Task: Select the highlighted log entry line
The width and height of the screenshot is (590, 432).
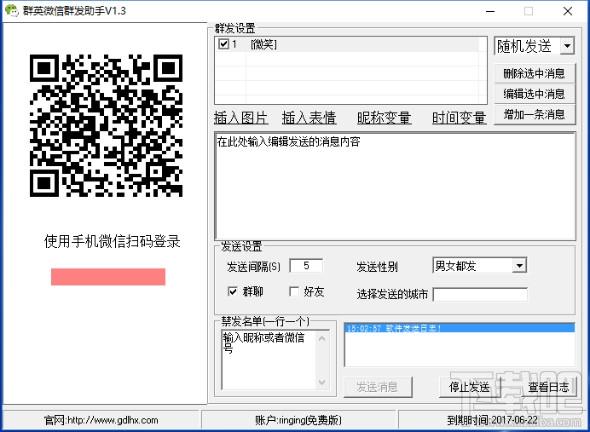Action: point(459,328)
